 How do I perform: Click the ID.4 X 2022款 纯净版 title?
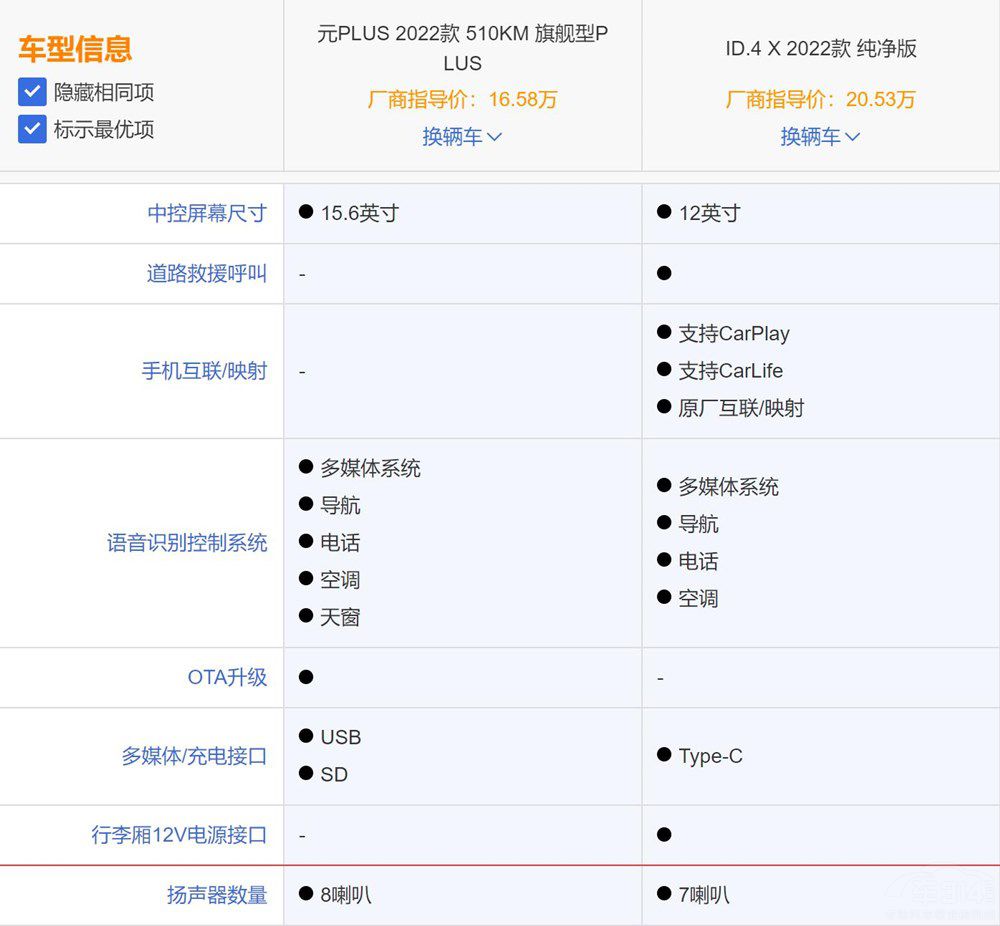pyautogui.click(x=820, y=48)
